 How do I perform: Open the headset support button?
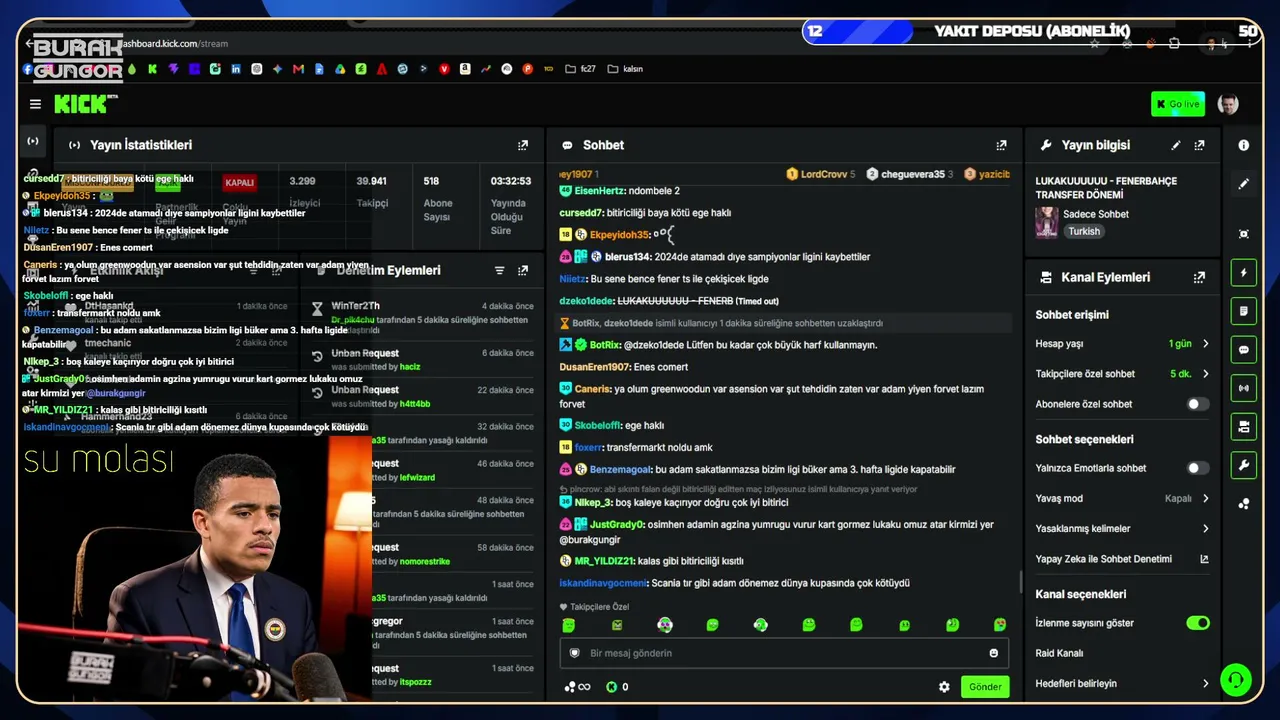click(1236, 680)
